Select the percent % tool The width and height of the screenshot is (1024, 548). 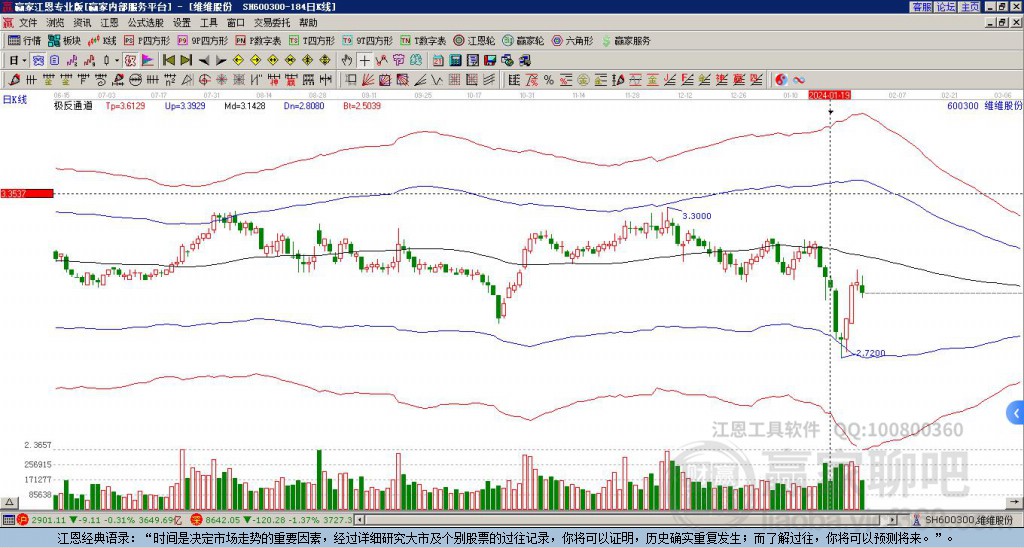tap(549, 80)
